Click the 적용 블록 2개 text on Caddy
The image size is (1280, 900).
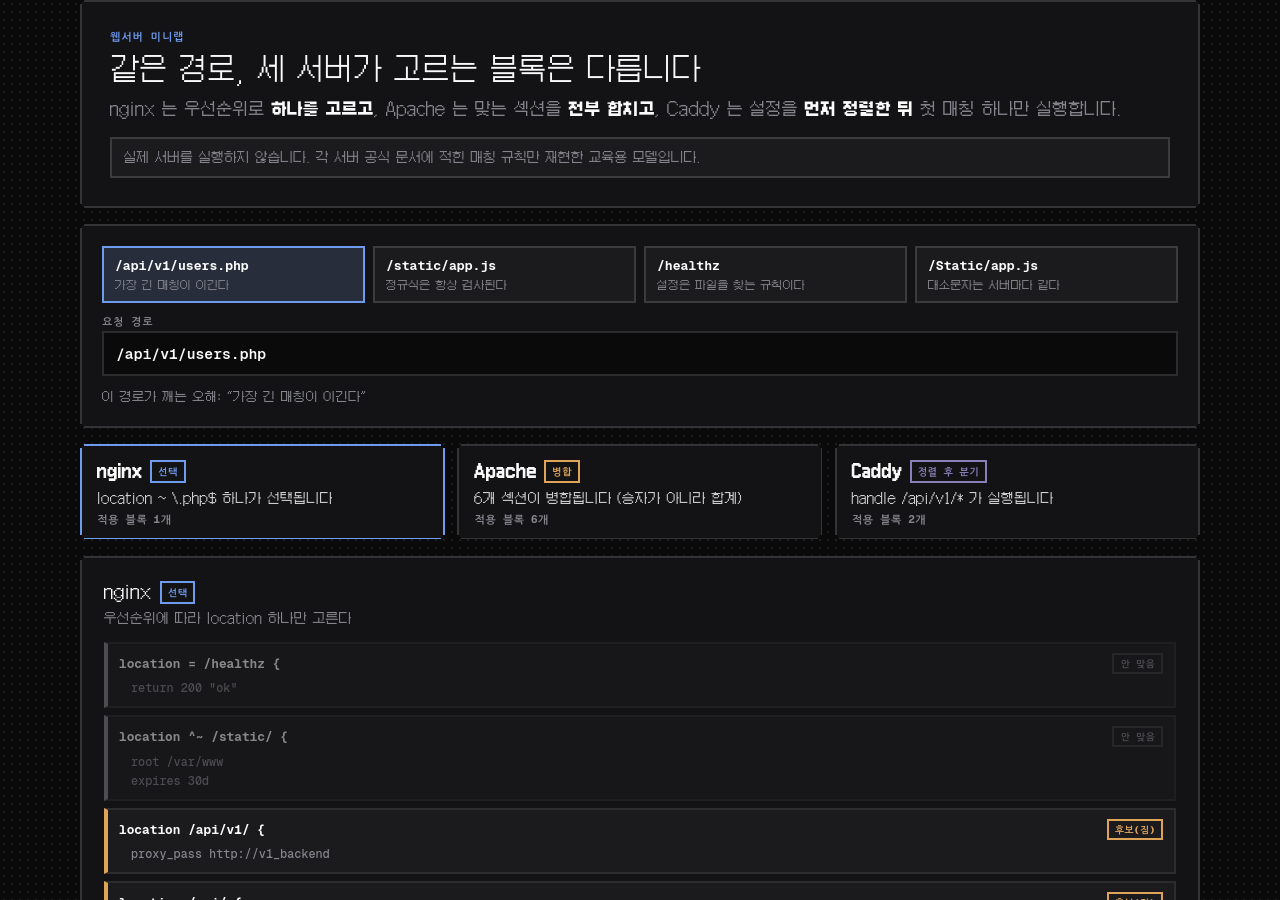click(888, 519)
